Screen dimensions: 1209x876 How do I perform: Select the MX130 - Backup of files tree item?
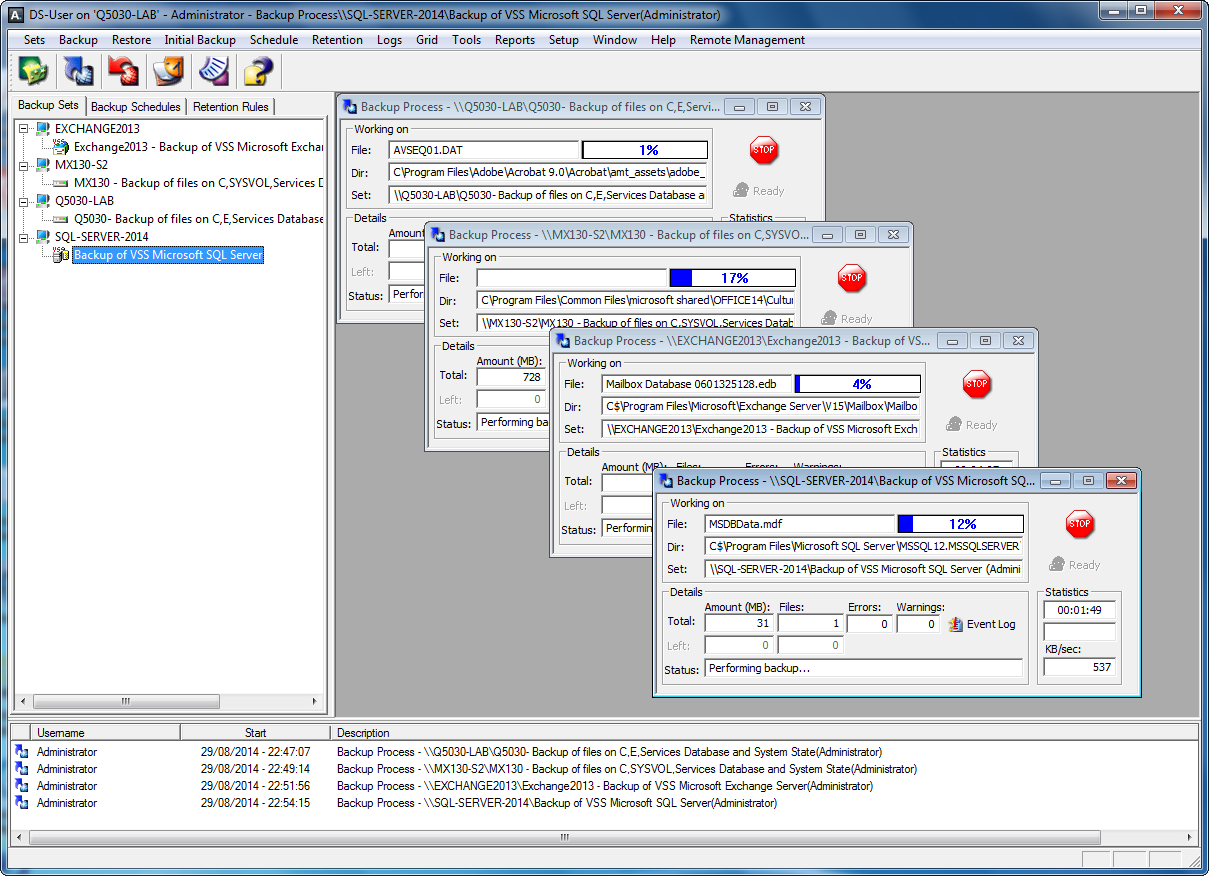click(198, 183)
